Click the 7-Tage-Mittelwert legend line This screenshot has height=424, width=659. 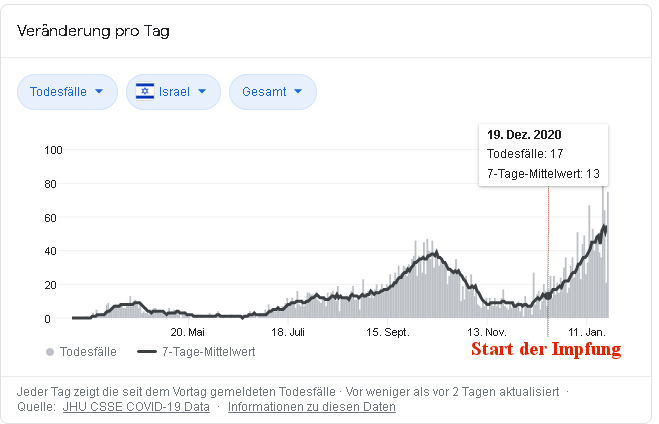pos(147,352)
